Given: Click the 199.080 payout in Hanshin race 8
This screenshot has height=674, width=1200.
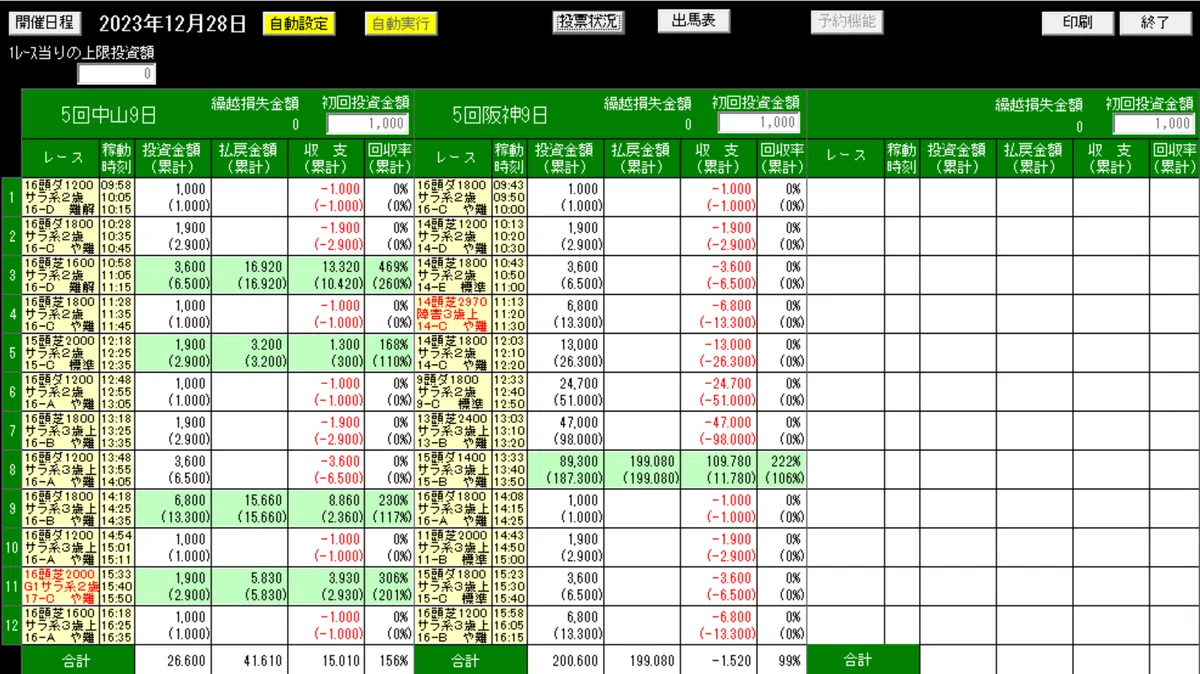Looking at the screenshot, I should (x=642, y=468).
